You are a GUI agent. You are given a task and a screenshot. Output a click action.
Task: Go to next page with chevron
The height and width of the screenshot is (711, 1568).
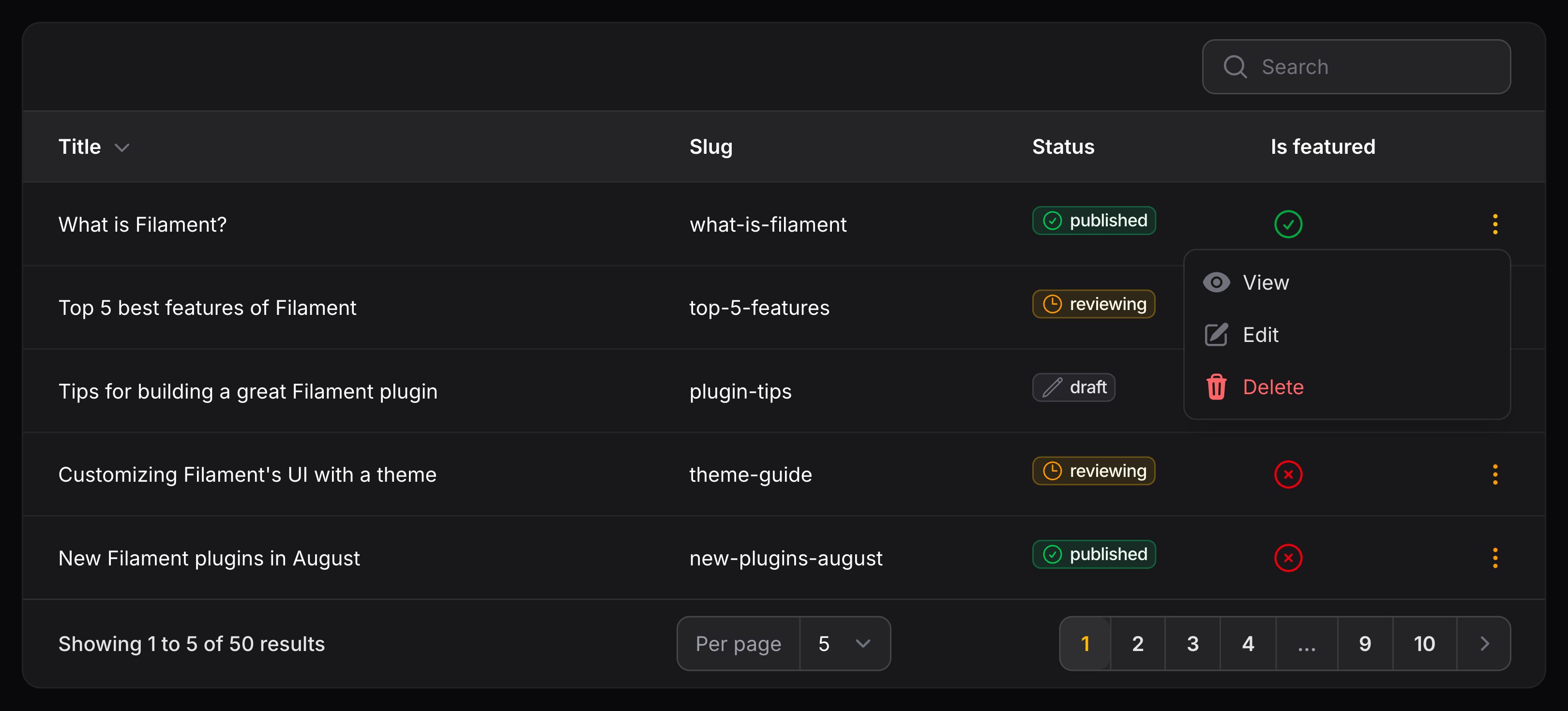1484,643
